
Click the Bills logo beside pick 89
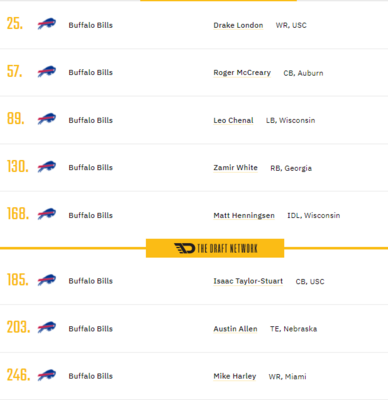pos(47,119)
